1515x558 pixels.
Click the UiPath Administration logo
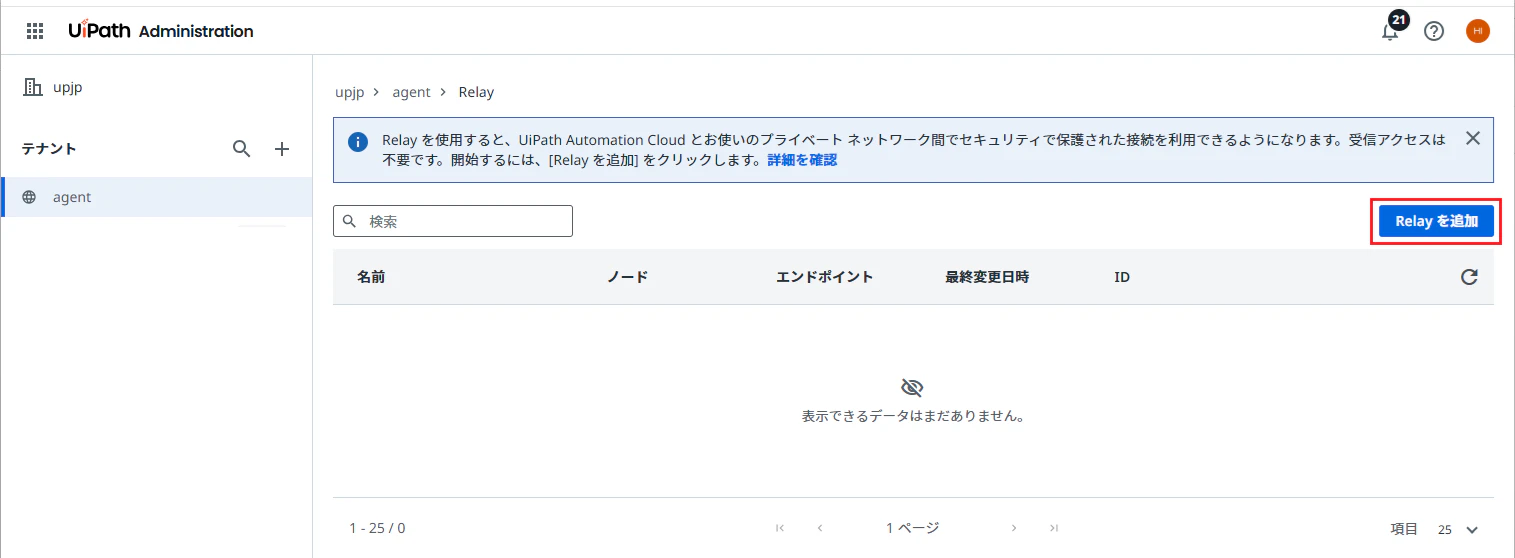click(161, 31)
